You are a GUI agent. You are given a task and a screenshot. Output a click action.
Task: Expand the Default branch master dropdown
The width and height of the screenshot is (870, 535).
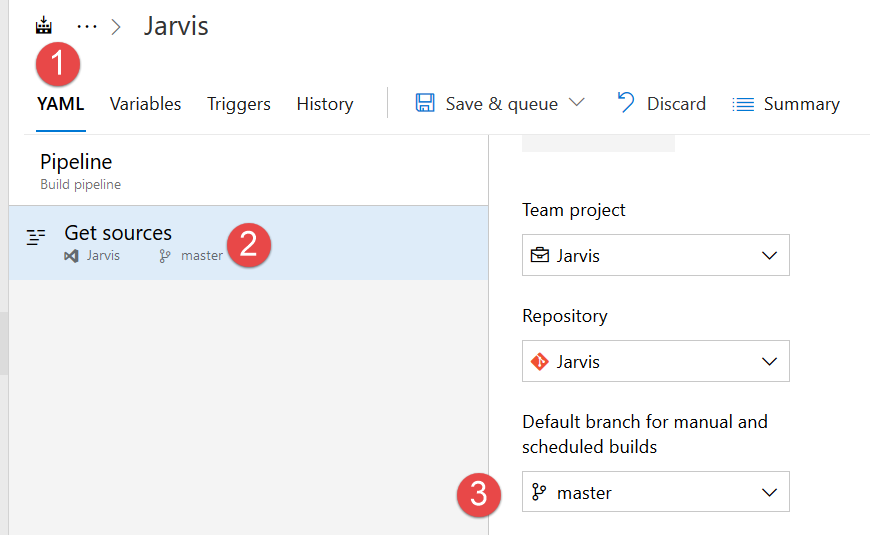coord(768,492)
